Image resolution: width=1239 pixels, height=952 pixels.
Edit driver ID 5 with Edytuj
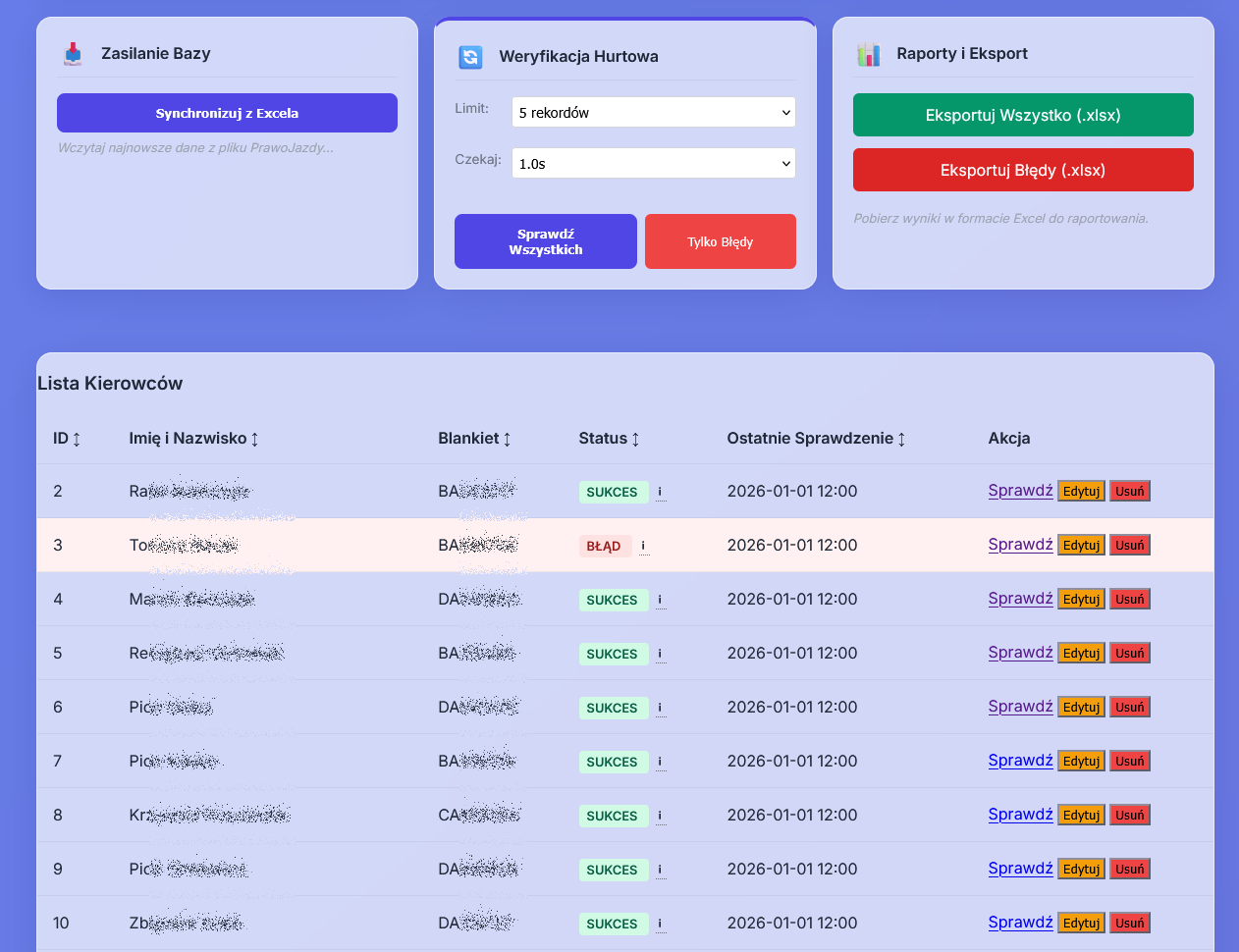(x=1081, y=653)
